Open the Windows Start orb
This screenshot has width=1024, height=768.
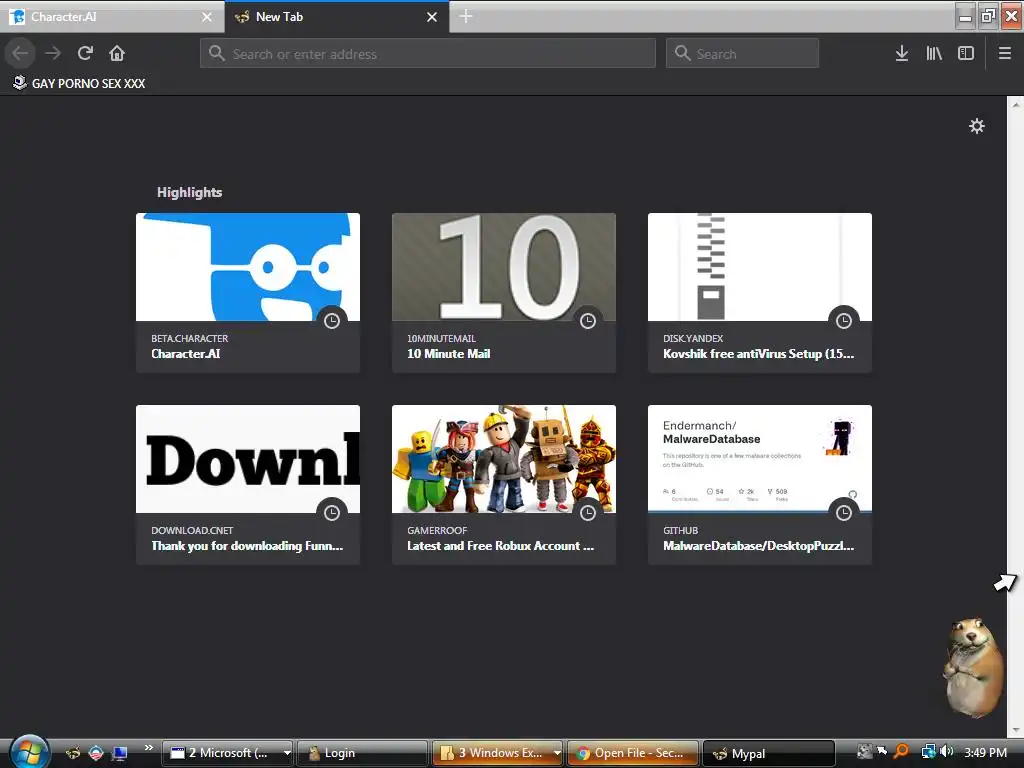click(x=28, y=751)
